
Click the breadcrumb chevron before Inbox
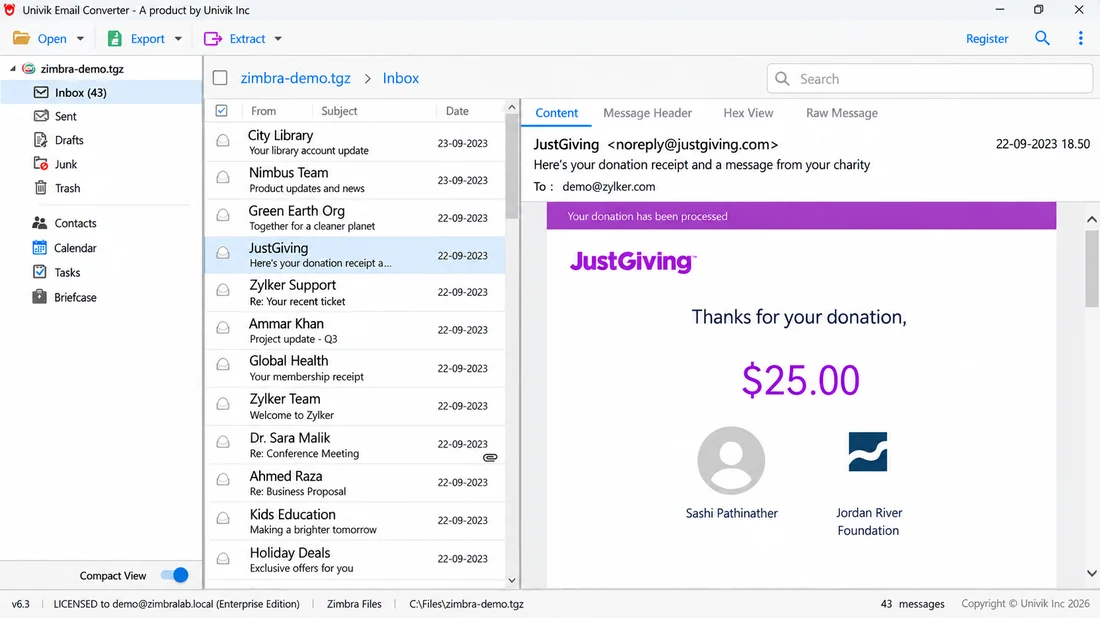point(367,79)
